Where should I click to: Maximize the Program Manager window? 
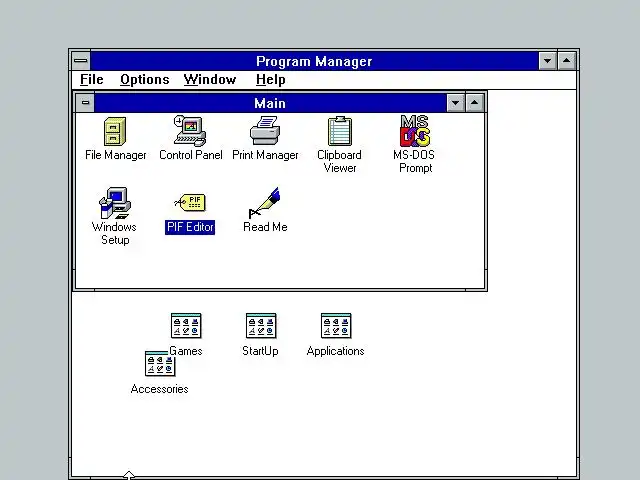coord(567,61)
